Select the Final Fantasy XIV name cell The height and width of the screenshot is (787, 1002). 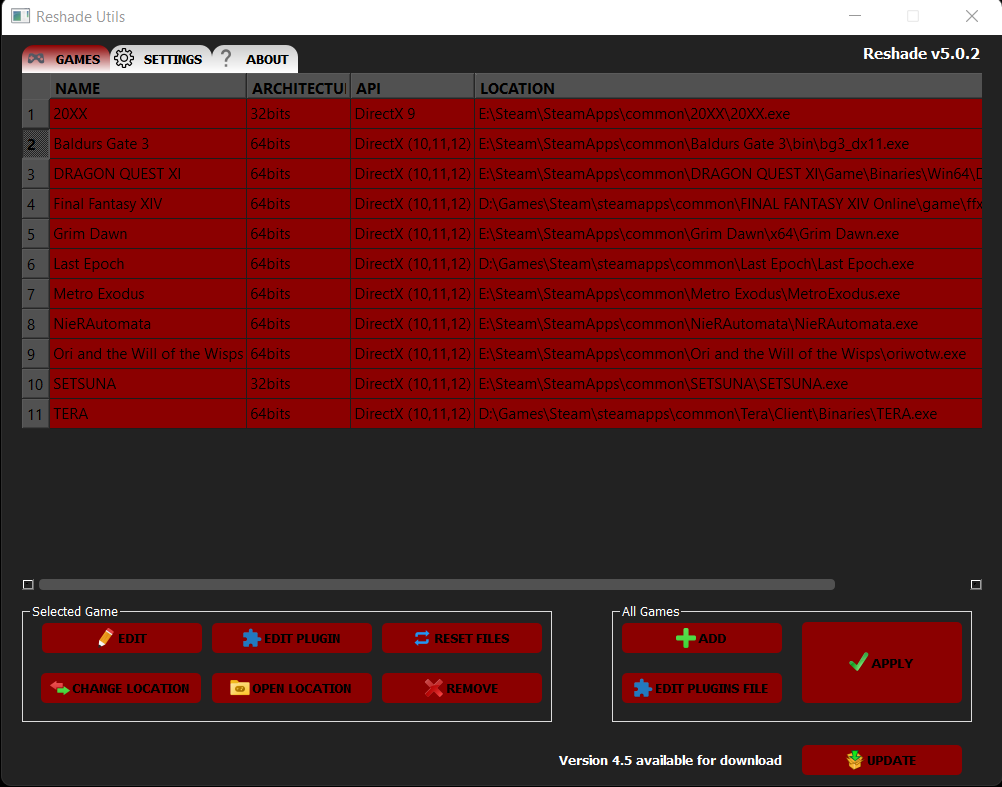(148, 204)
